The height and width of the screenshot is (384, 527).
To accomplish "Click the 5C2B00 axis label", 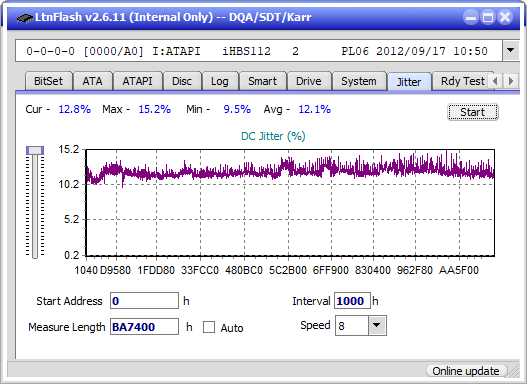I will 288,270.
